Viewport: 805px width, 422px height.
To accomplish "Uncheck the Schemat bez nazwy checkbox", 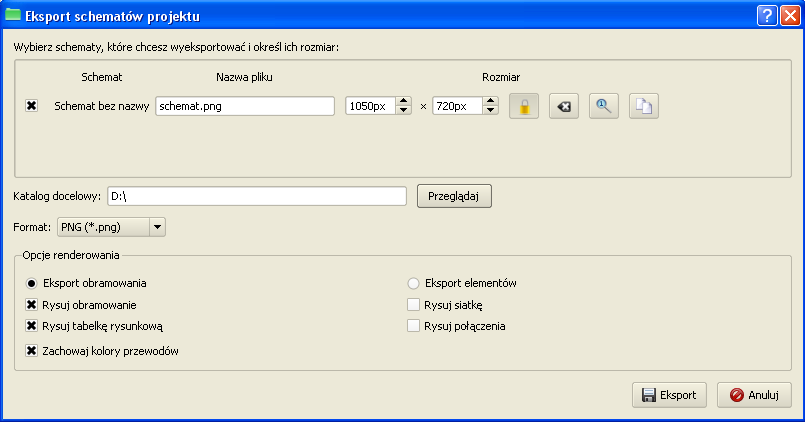I will [32, 106].
